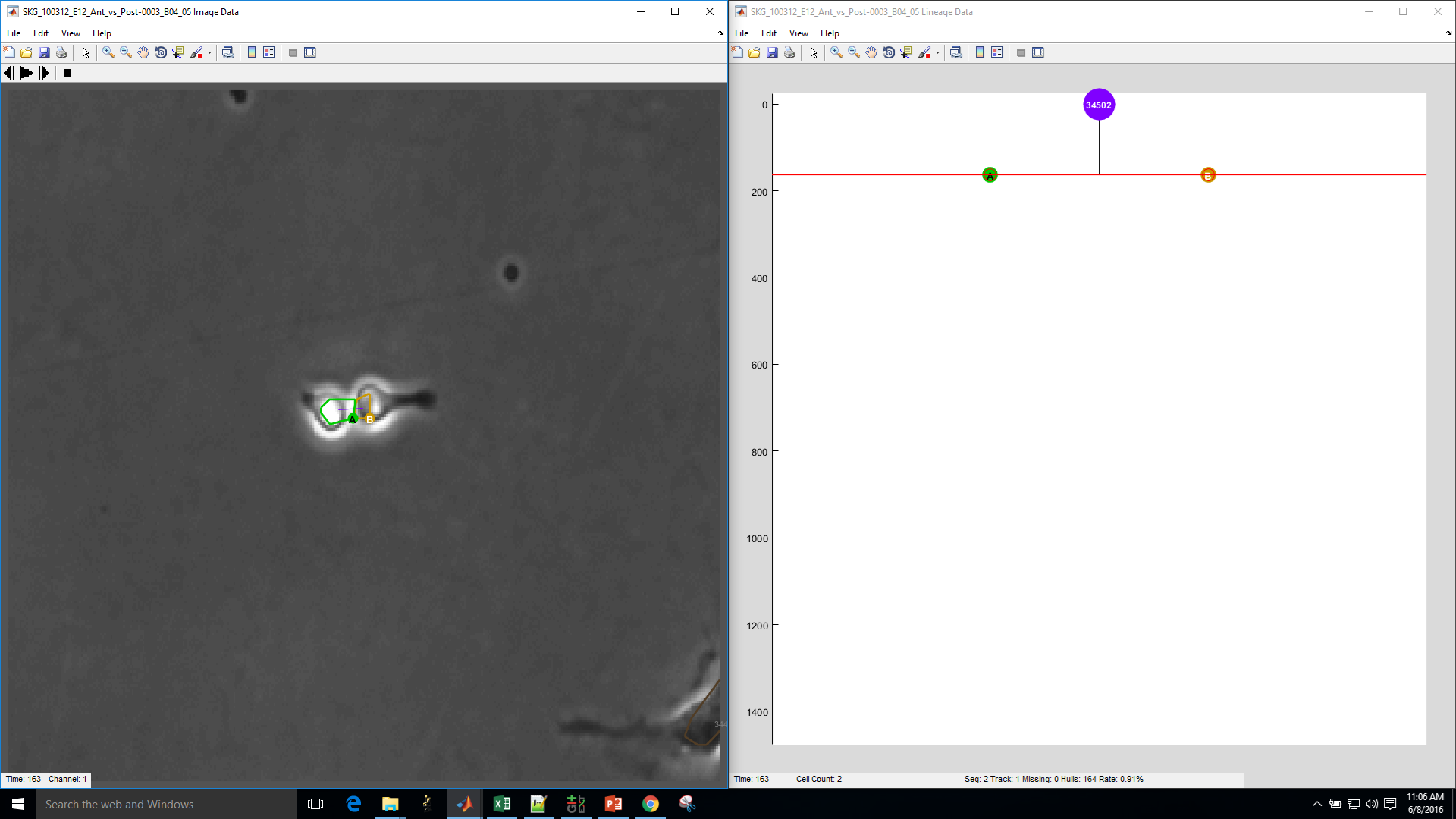Save figure icon in Lineage Data window
Image resolution: width=1456 pixels, height=819 pixels.
coord(772,52)
